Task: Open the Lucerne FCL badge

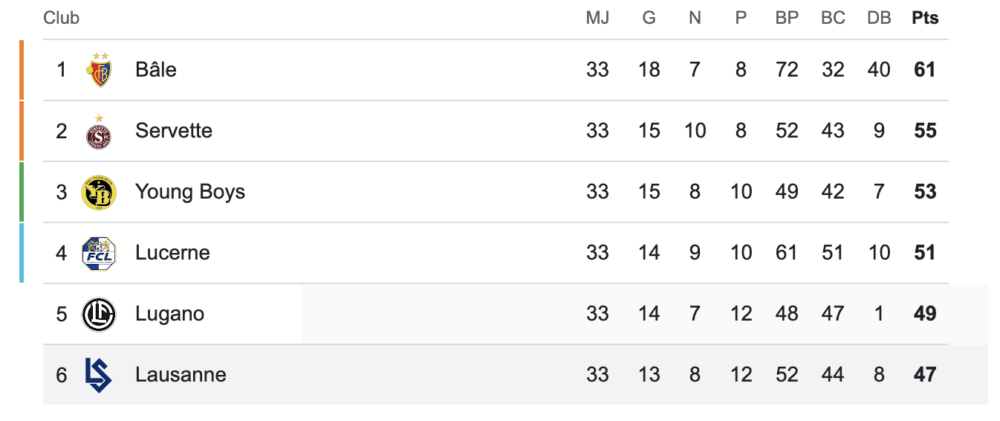Action: [x=99, y=253]
